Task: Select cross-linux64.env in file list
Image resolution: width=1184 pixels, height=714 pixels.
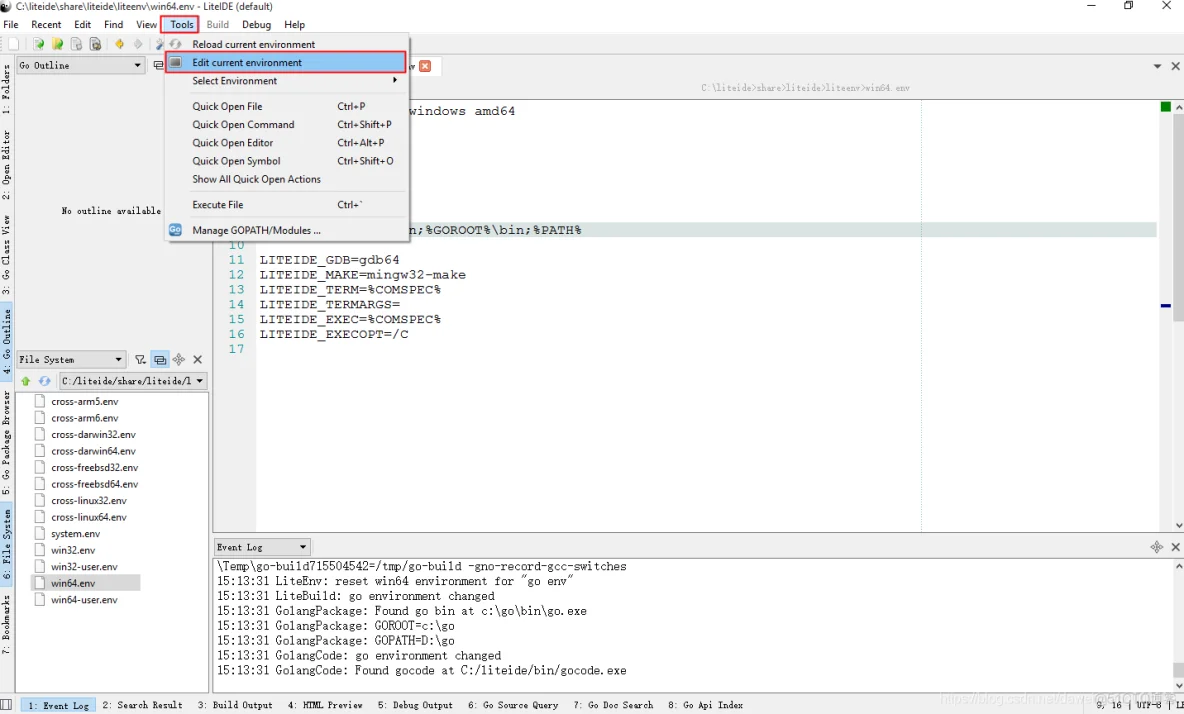Action: [89, 517]
